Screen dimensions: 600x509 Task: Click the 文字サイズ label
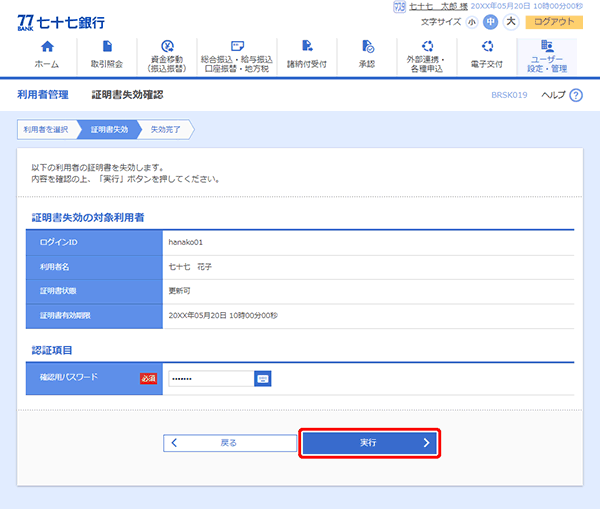tap(441, 22)
